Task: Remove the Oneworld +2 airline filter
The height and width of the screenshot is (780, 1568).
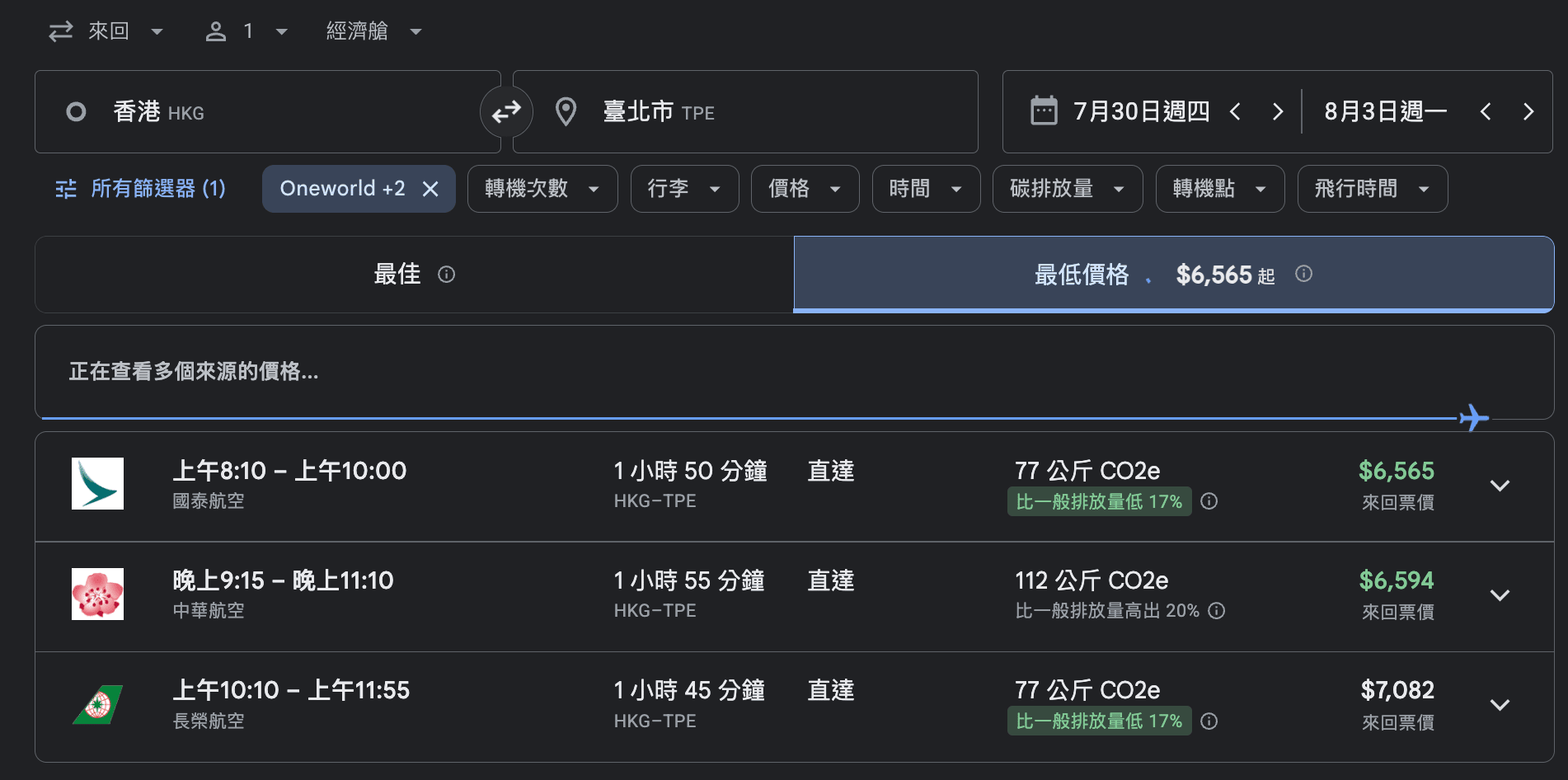Action: tap(430, 189)
